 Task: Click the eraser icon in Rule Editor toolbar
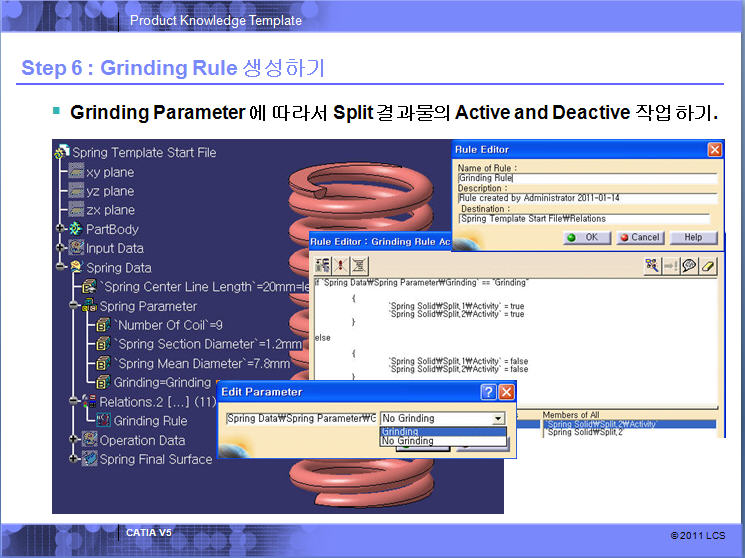click(x=709, y=265)
